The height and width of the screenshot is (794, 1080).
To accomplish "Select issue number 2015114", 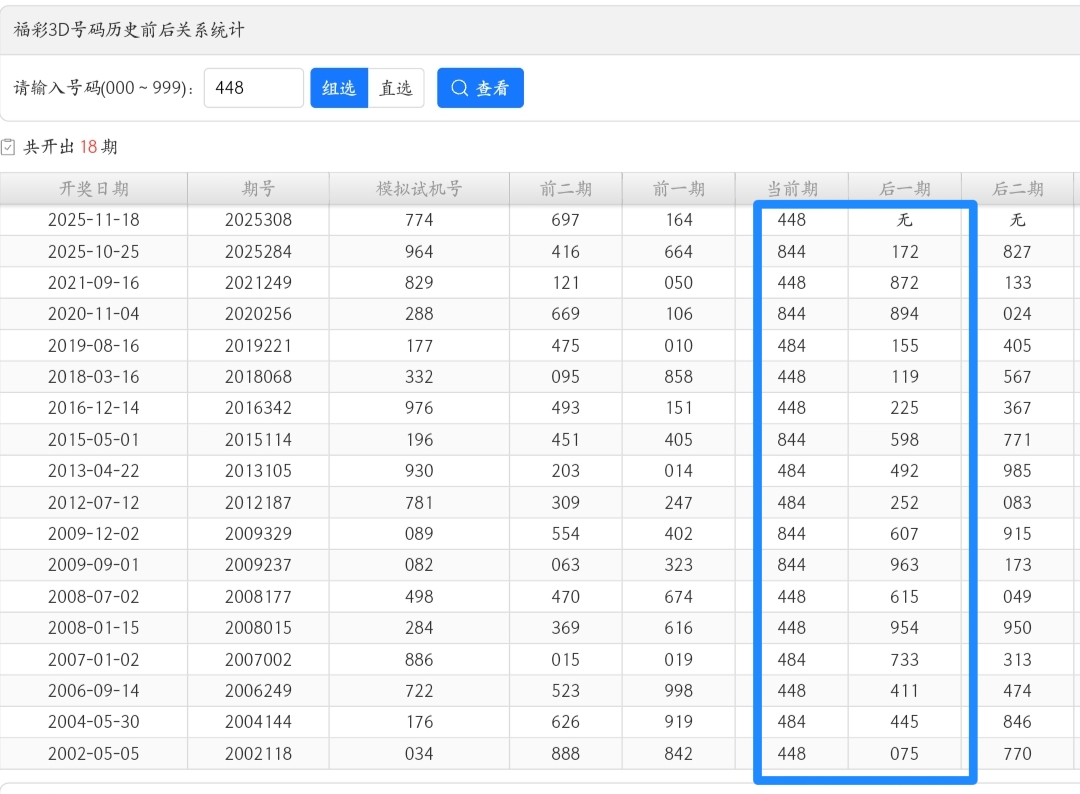I will pyautogui.click(x=258, y=439).
